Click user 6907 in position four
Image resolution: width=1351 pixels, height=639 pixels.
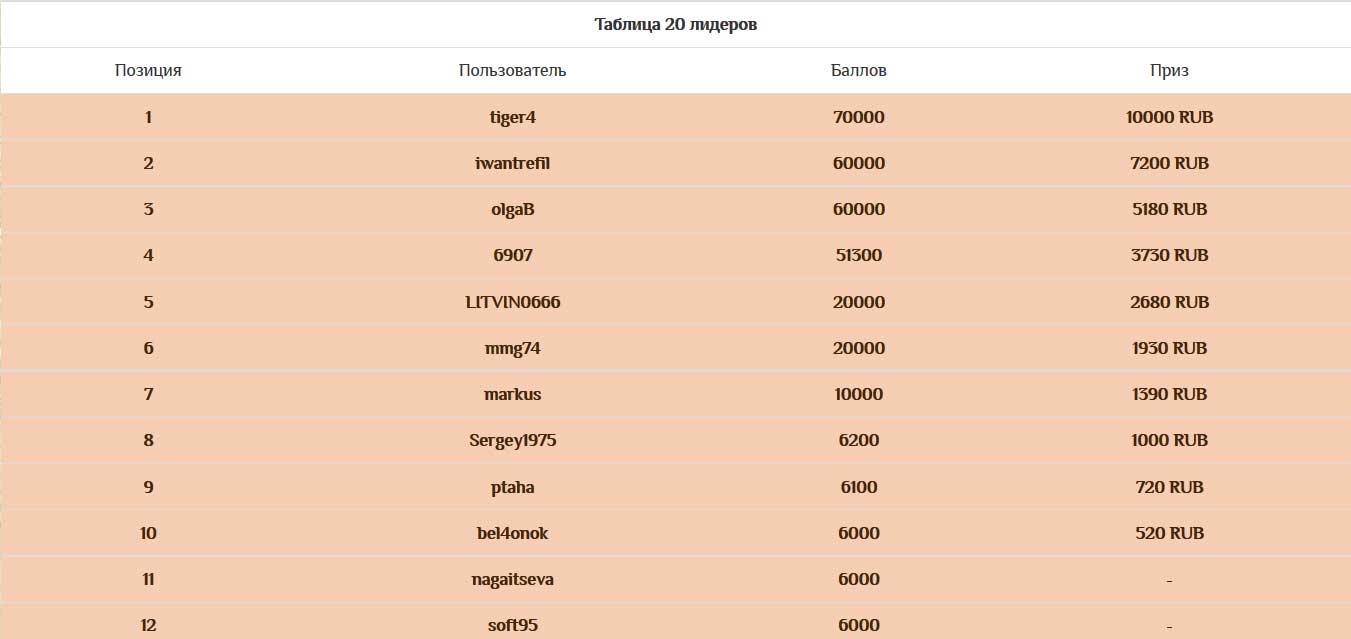pyautogui.click(x=513, y=255)
